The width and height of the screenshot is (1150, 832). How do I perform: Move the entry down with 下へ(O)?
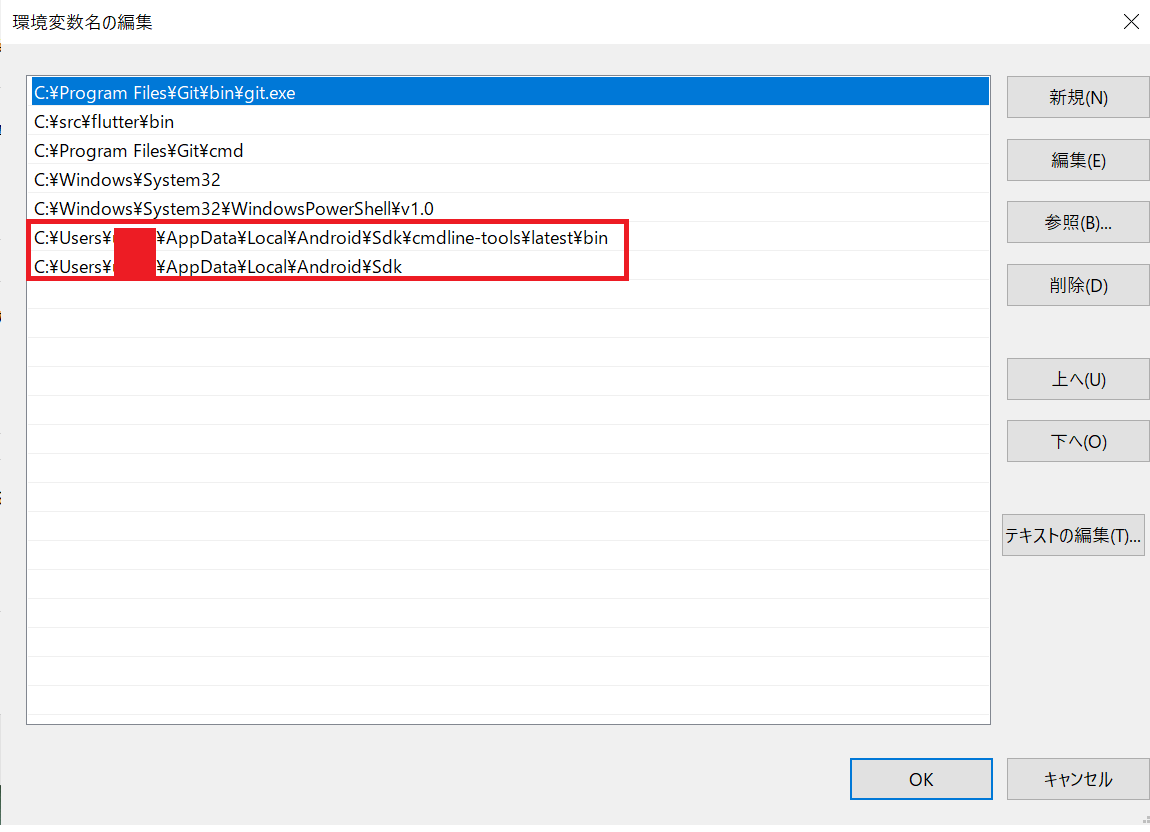click(x=1077, y=441)
